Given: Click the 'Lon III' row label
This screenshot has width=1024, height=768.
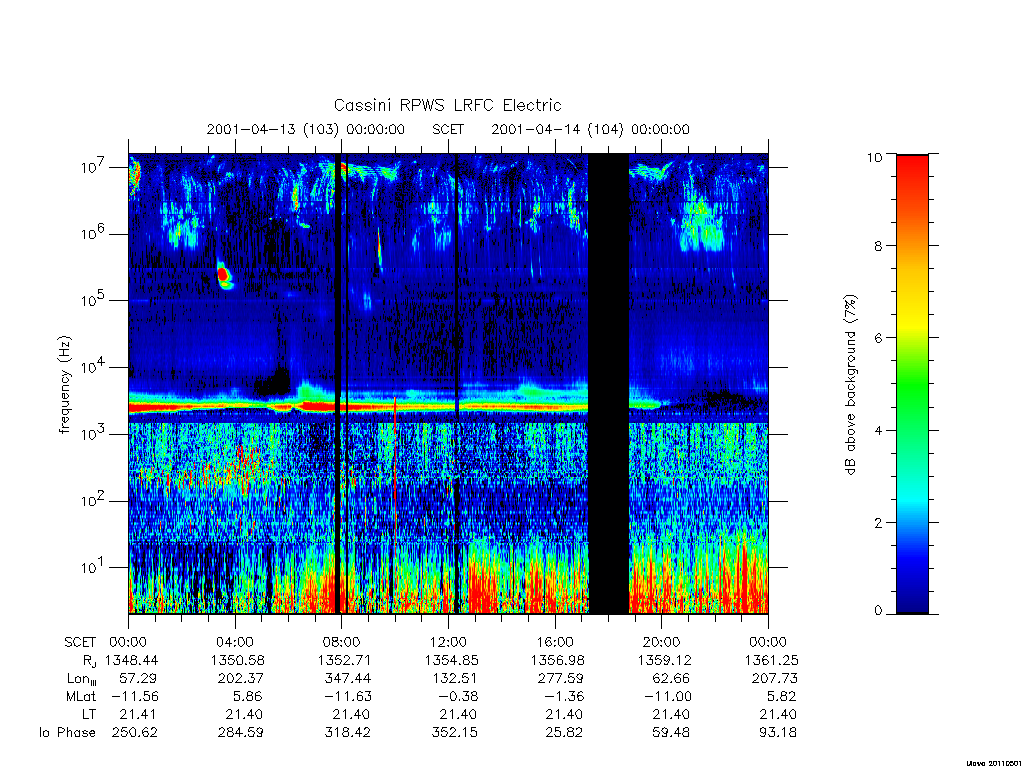Looking at the screenshot, I should 82,679.
